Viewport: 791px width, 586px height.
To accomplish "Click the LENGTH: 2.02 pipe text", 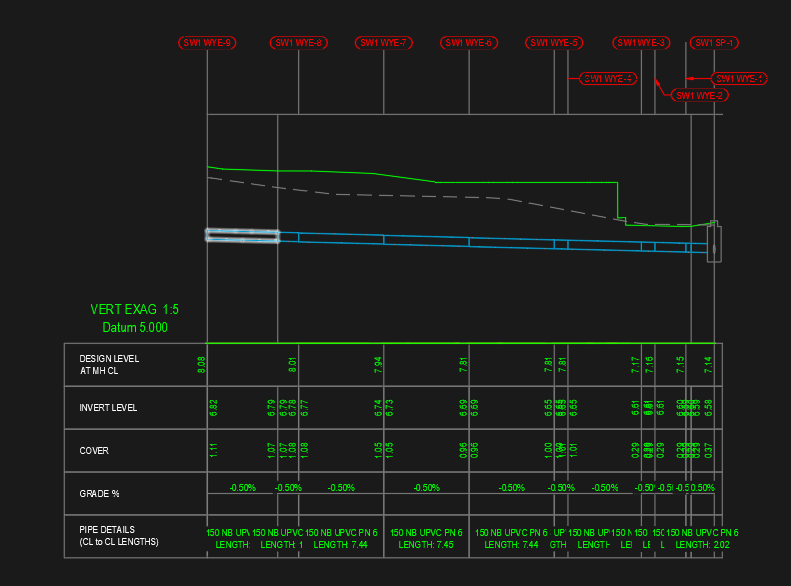I will [702, 545].
